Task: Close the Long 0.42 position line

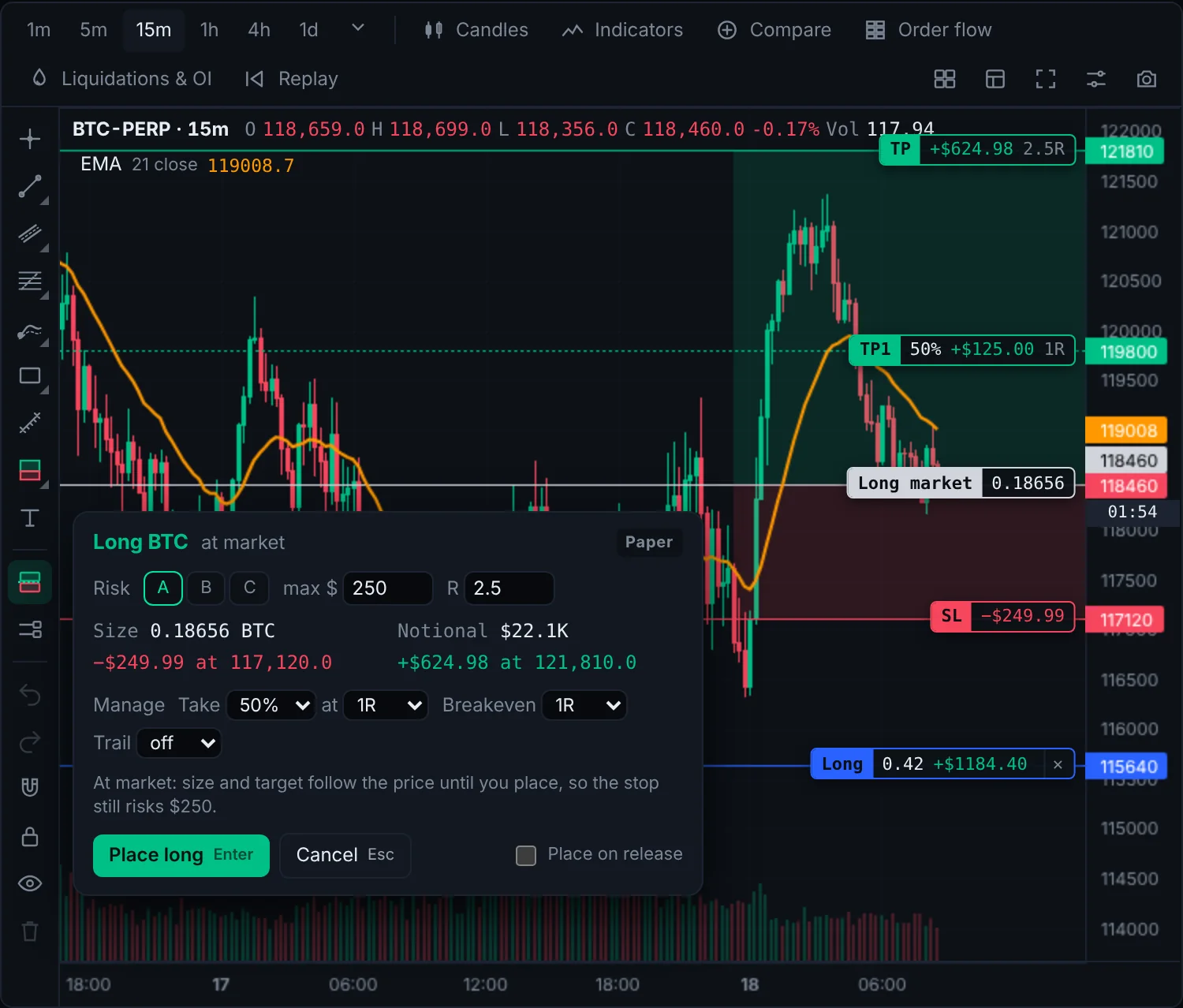Action: coord(1058,764)
